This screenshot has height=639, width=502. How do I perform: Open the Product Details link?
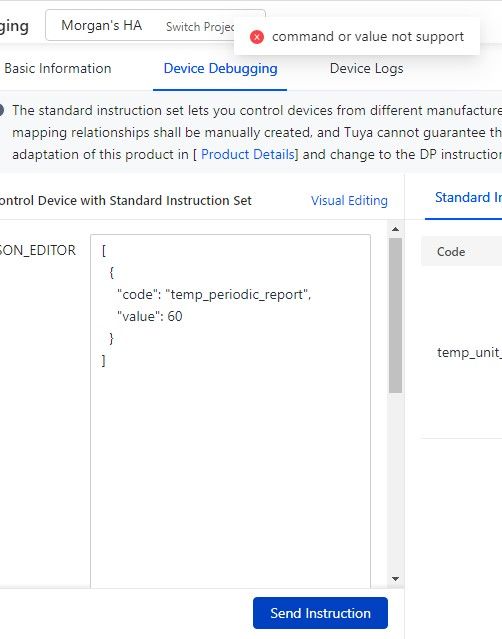(x=248, y=154)
